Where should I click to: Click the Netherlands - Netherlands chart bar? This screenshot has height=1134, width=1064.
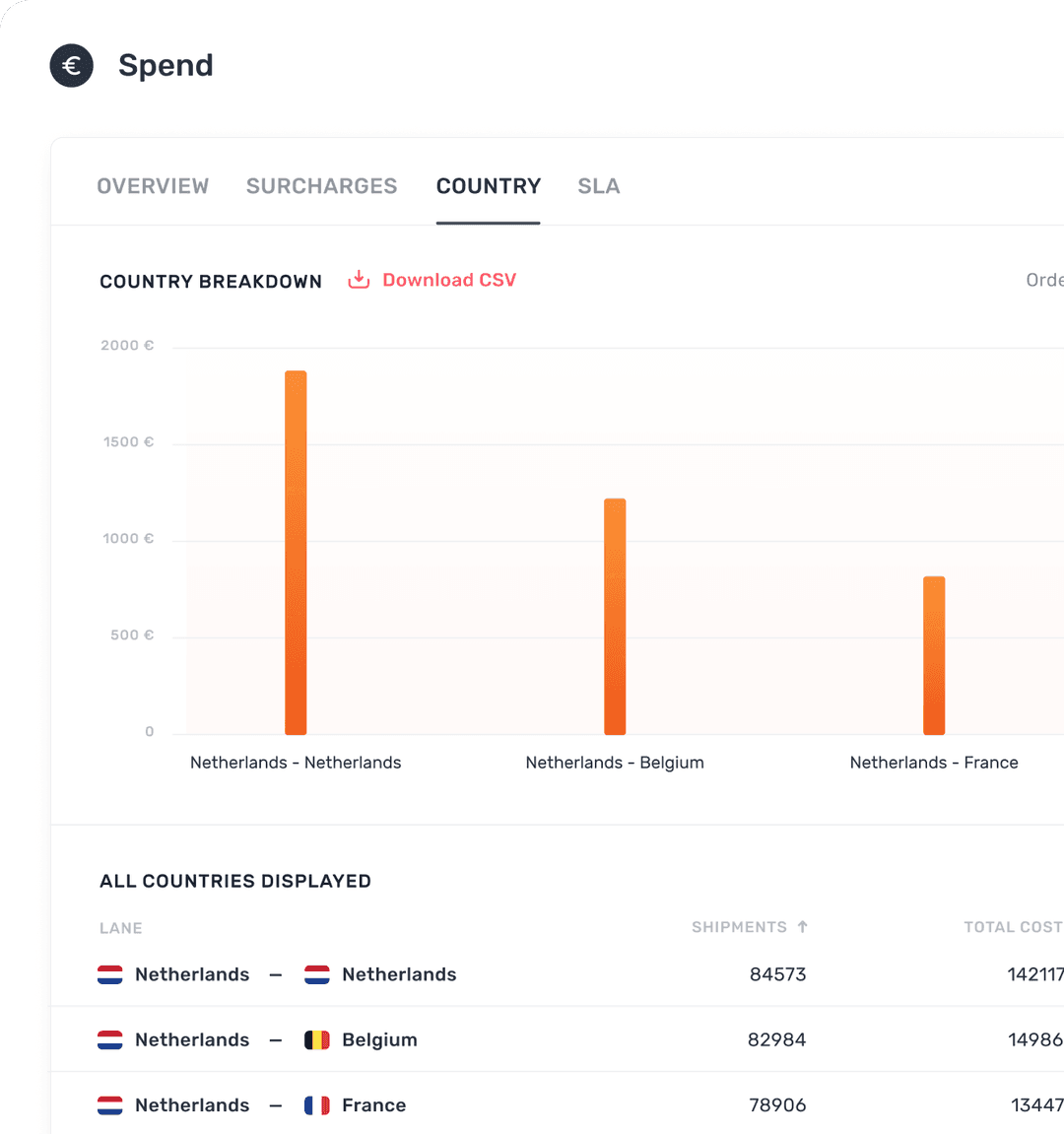[x=296, y=552]
